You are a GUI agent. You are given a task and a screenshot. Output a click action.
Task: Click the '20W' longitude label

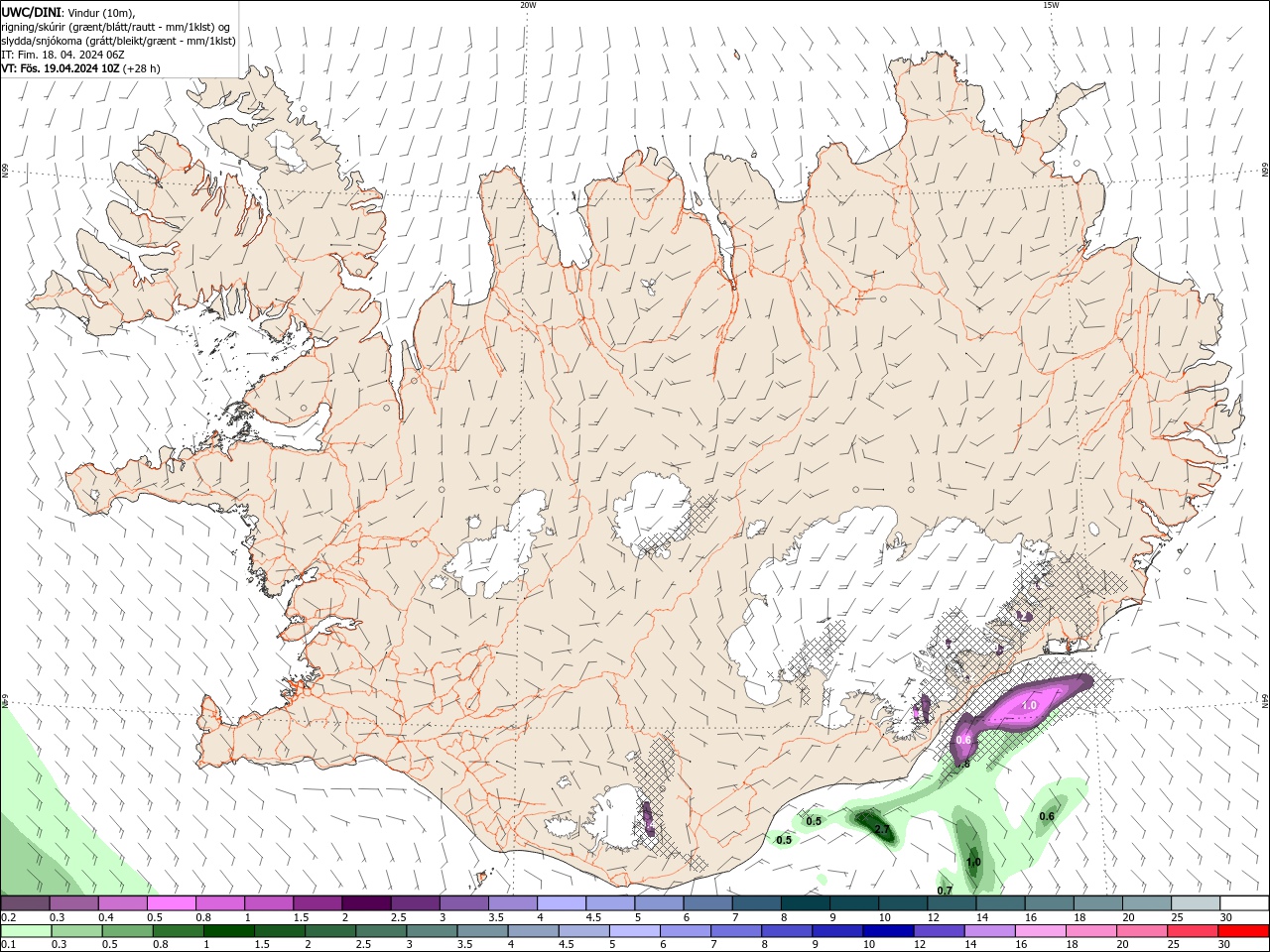pos(528,5)
